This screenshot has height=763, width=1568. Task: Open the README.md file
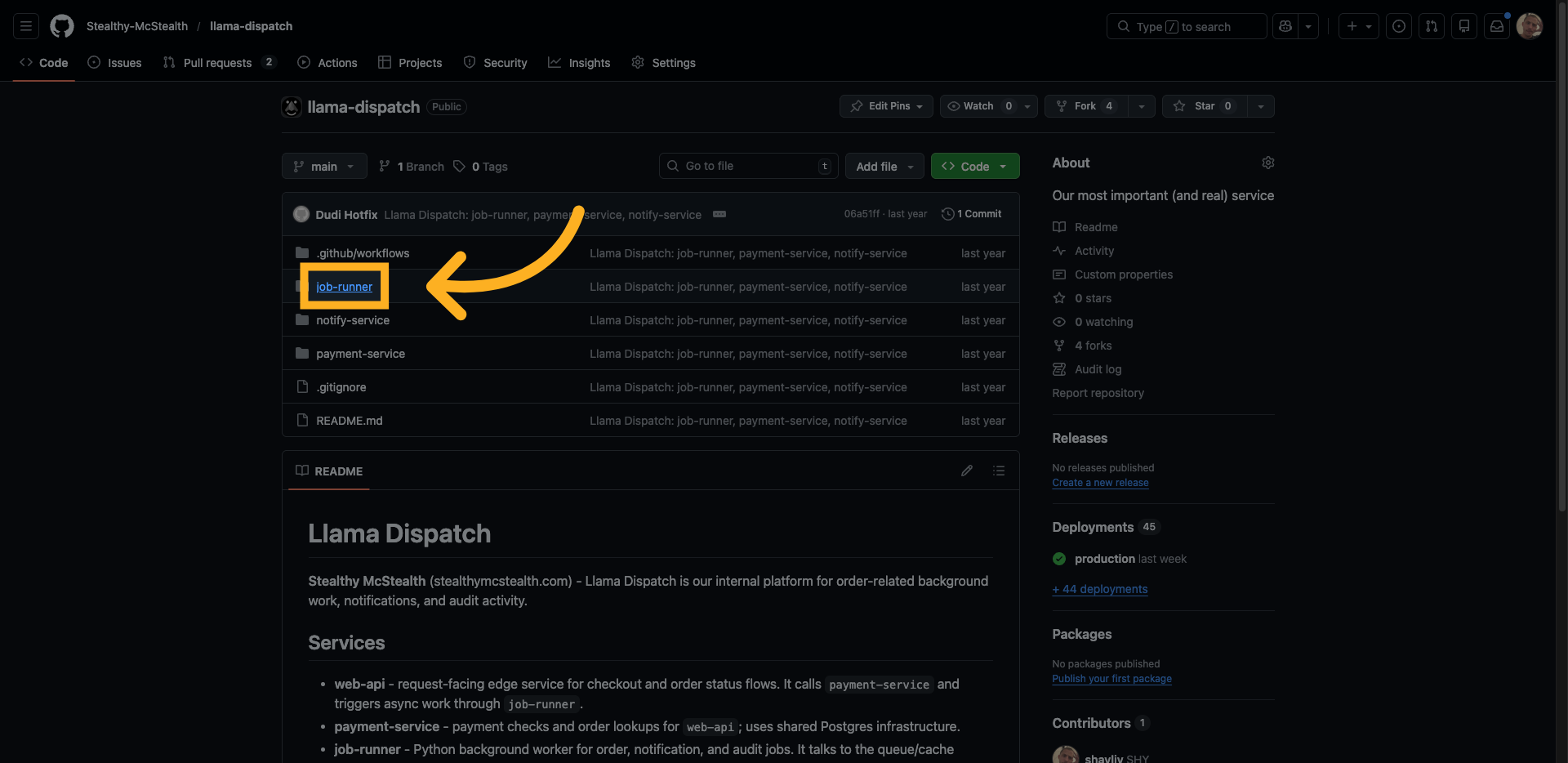coord(350,421)
